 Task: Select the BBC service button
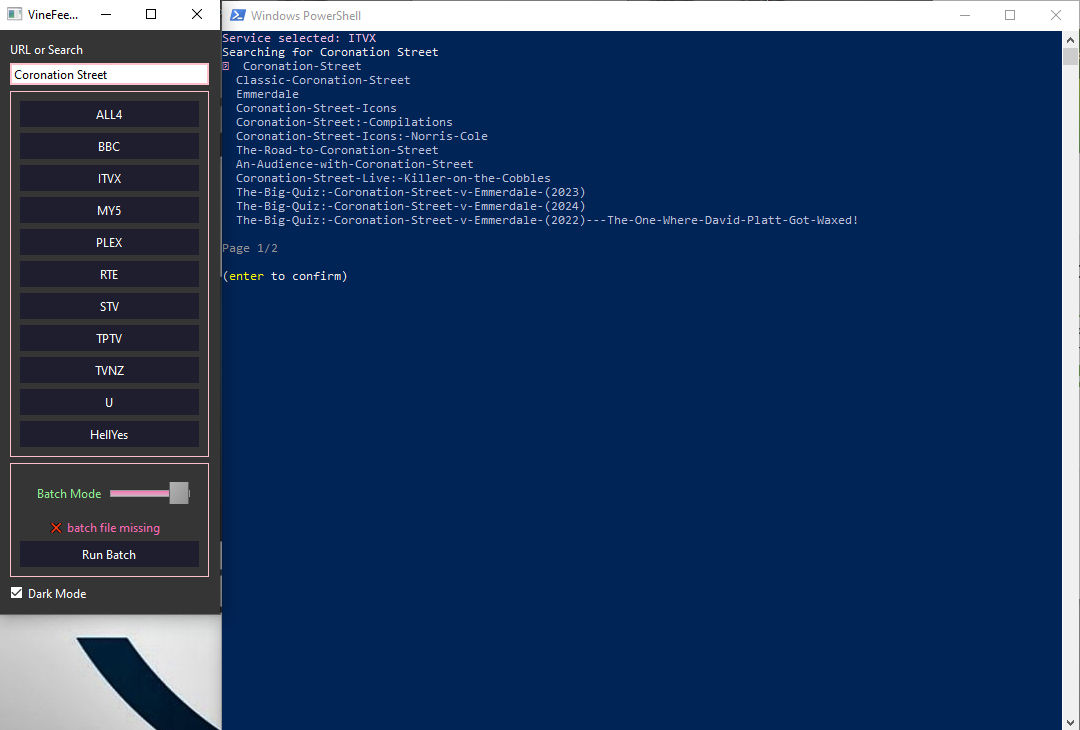click(109, 146)
